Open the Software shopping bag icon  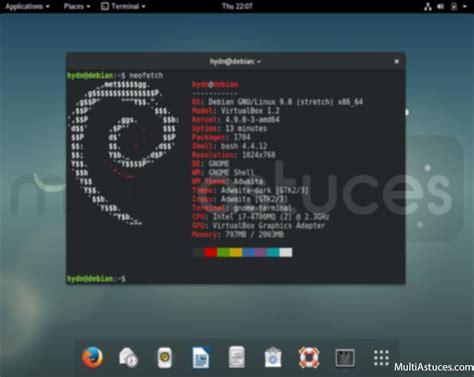(x=273, y=357)
